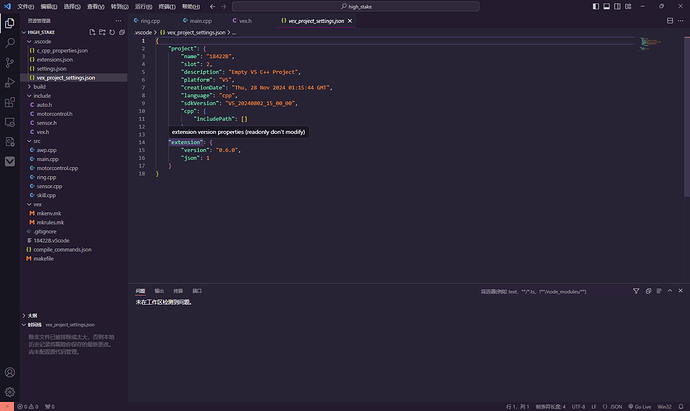This screenshot has height=411, width=690.
Task: Click the New Folder icon in HIGH_STAKE header
Action: point(102,32)
